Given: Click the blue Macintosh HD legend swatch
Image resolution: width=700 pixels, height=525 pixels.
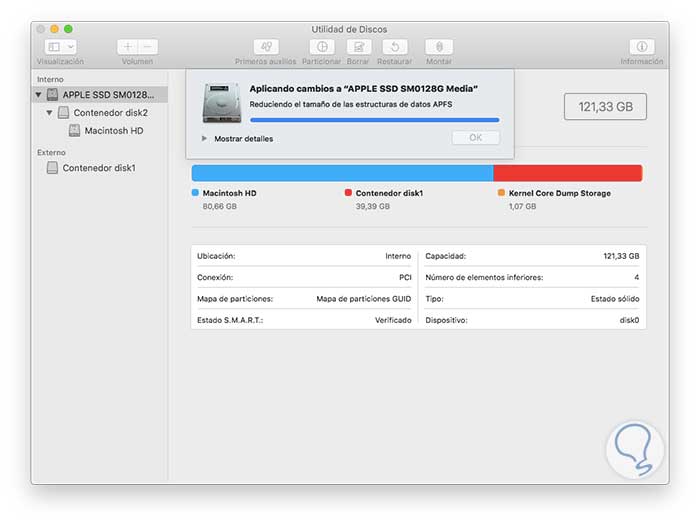Looking at the screenshot, I should (x=195, y=193).
